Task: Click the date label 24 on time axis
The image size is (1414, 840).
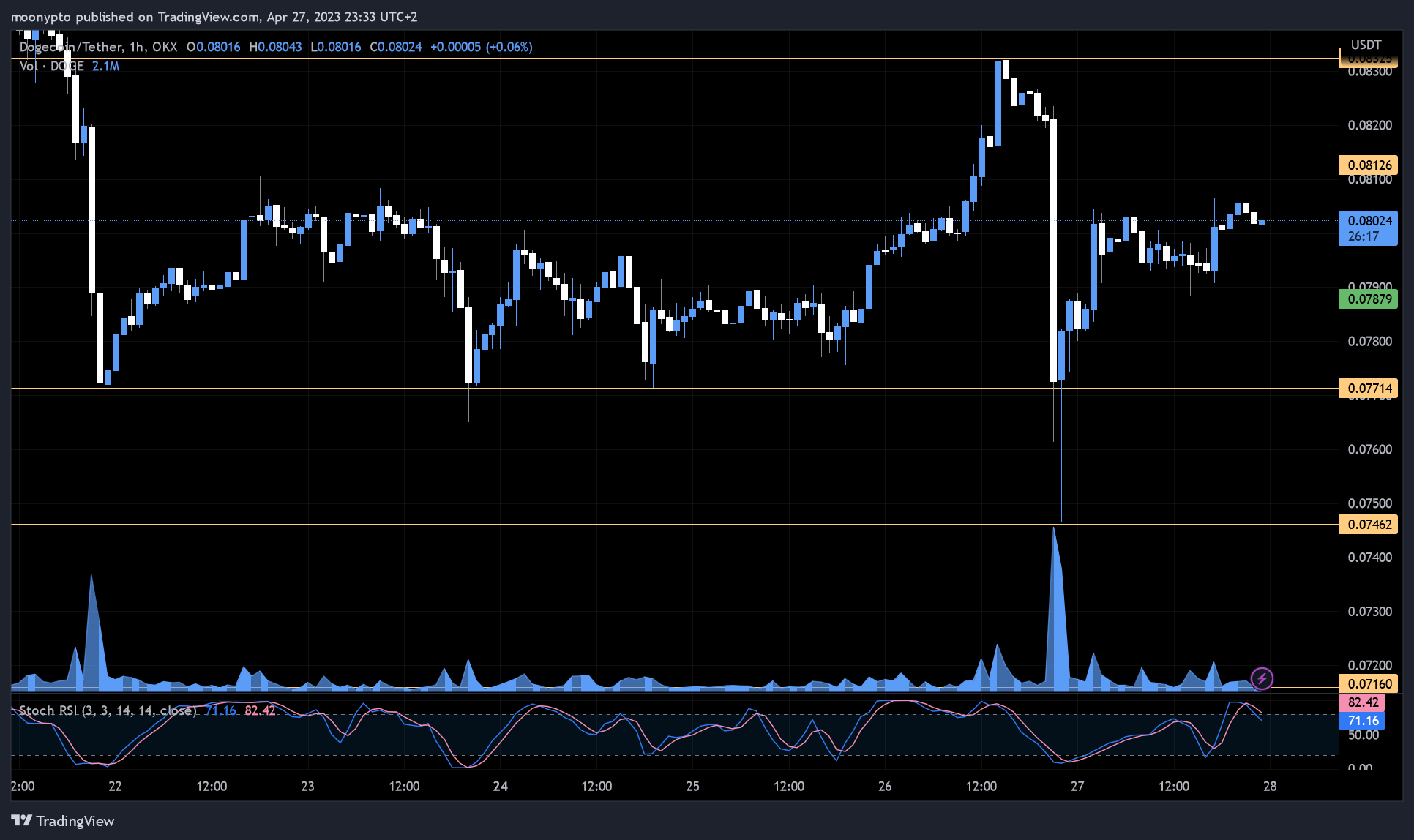Action: (x=500, y=786)
